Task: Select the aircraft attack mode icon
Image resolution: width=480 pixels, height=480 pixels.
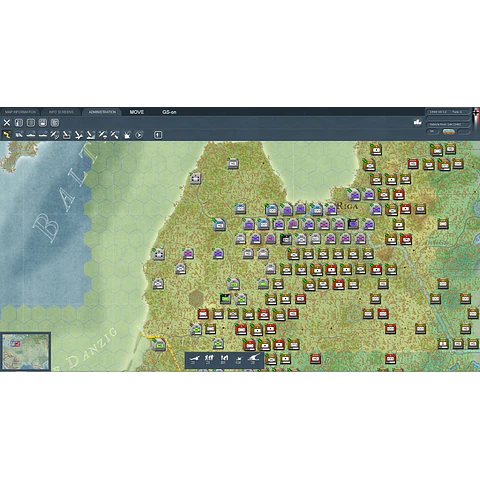Action: [x=79, y=135]
